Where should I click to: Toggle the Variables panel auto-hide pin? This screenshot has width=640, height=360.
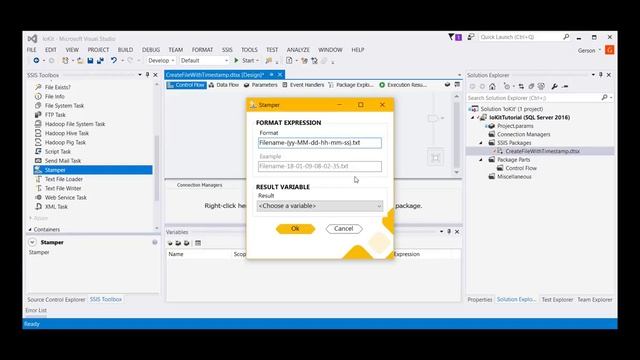point(449,232)
